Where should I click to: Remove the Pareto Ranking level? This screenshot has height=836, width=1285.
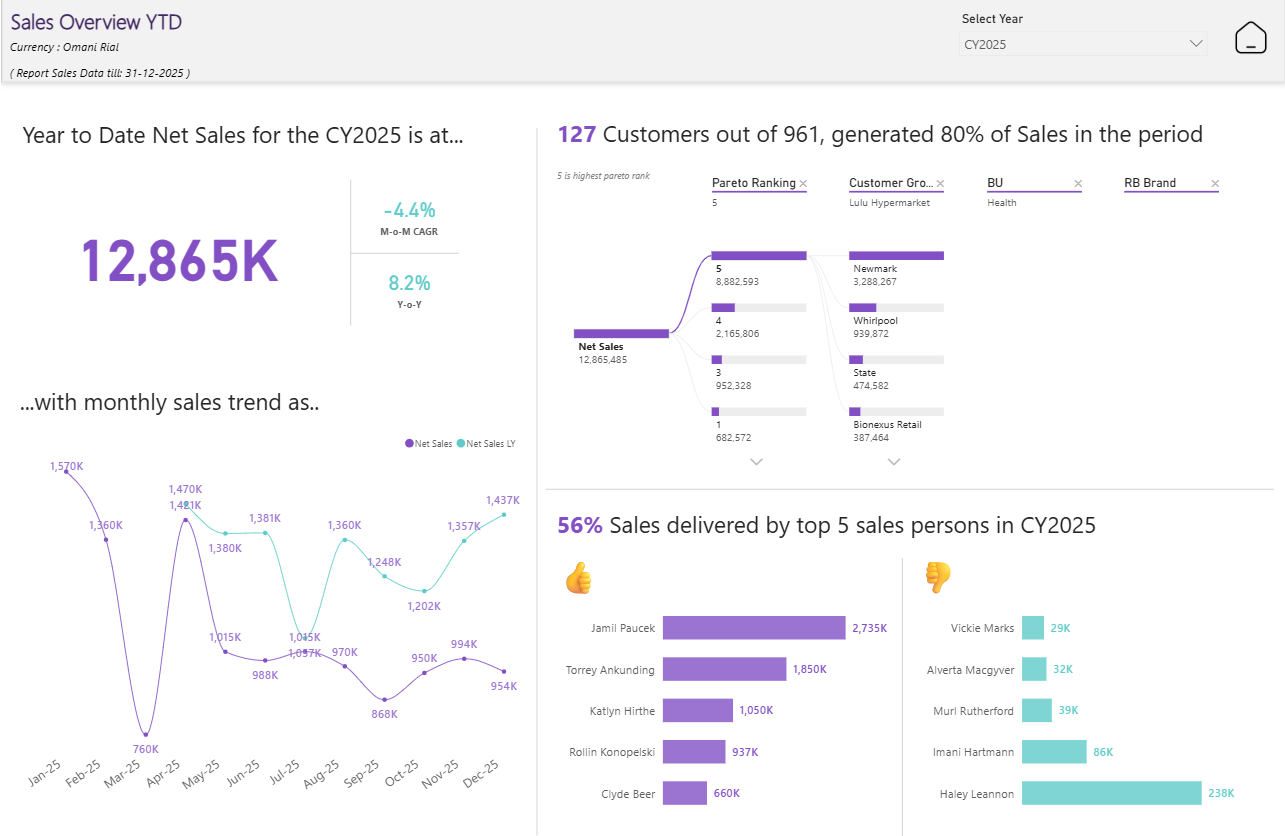[x=803, y=184]
